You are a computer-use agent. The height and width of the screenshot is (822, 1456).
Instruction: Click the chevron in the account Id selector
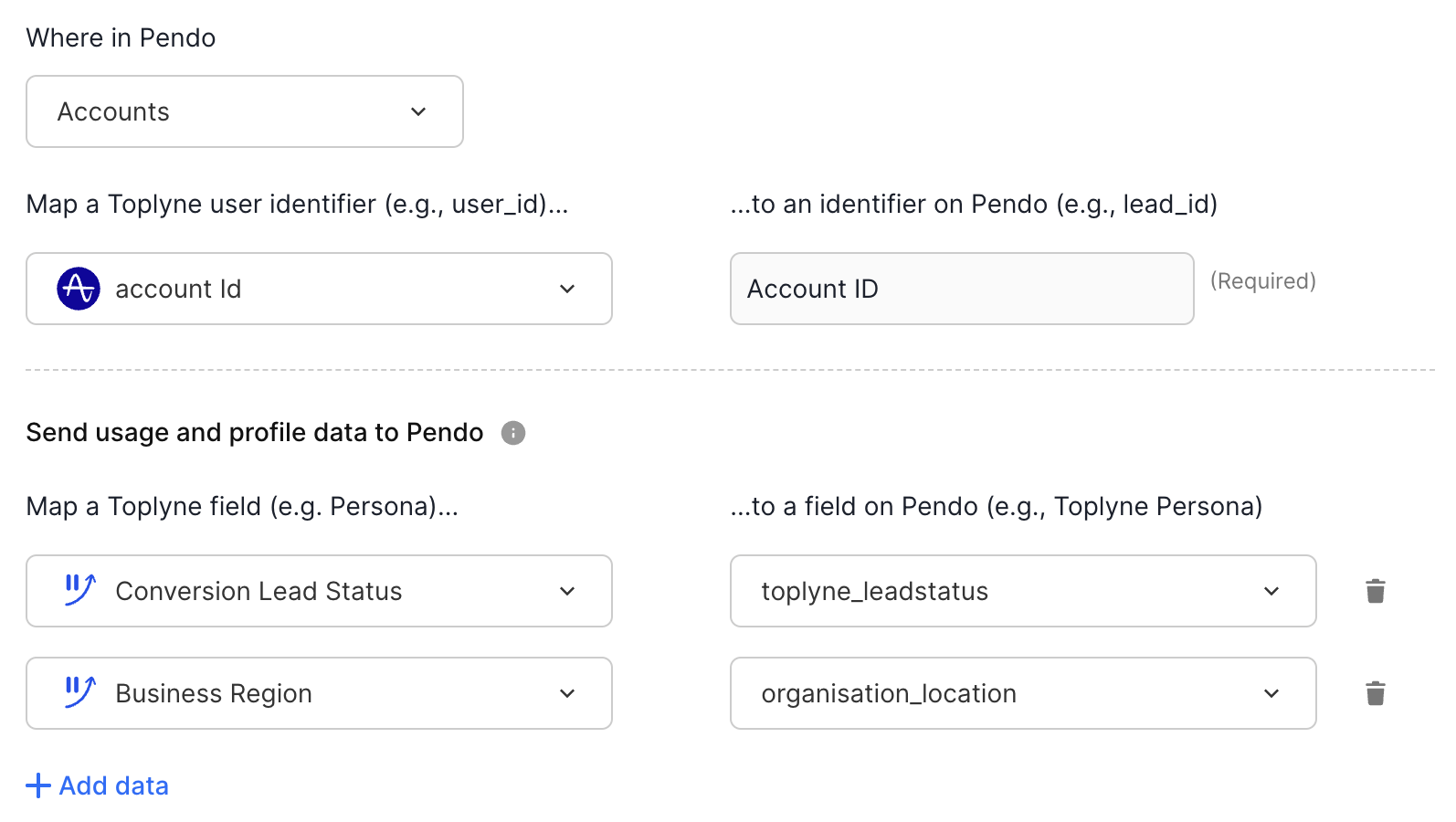(x=567, y=289)
